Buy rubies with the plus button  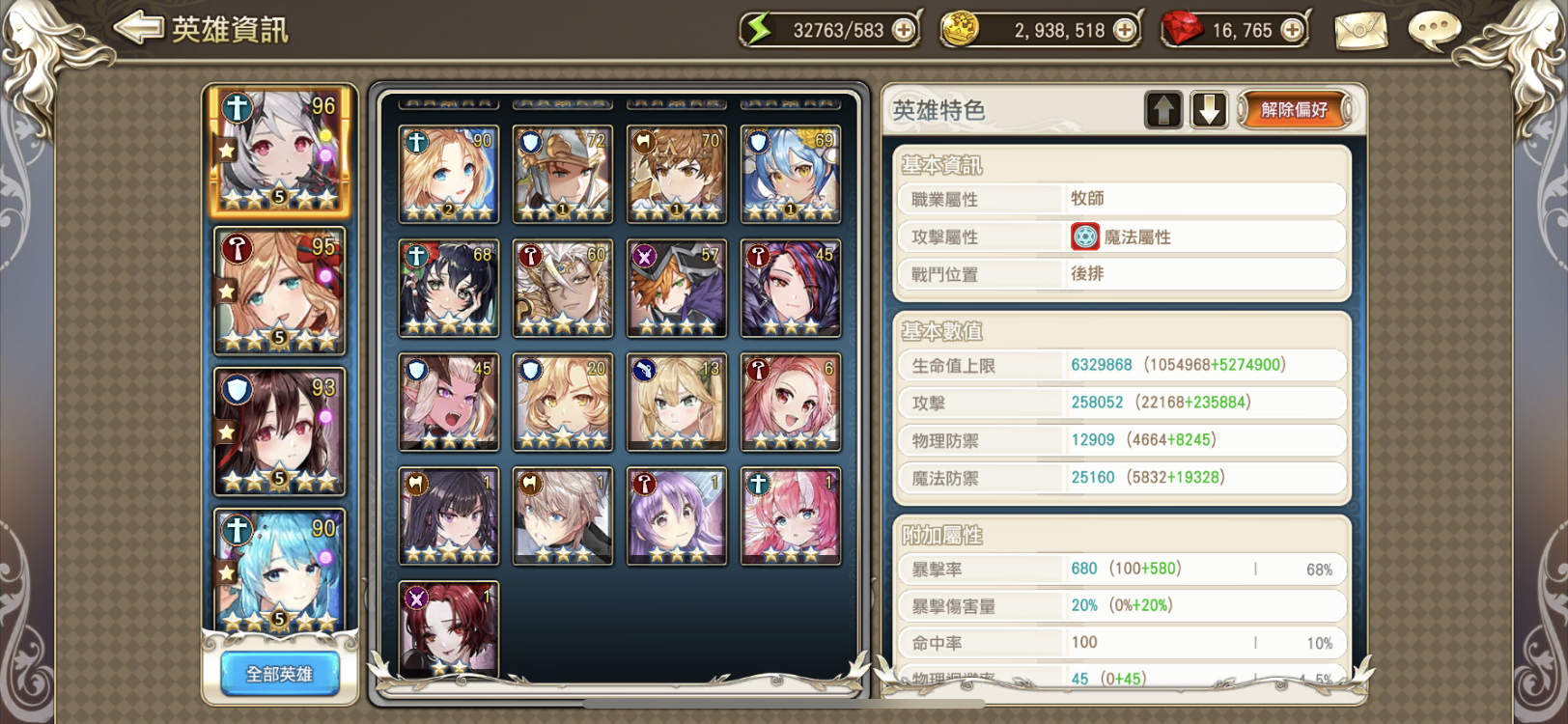coord(1292,30)
